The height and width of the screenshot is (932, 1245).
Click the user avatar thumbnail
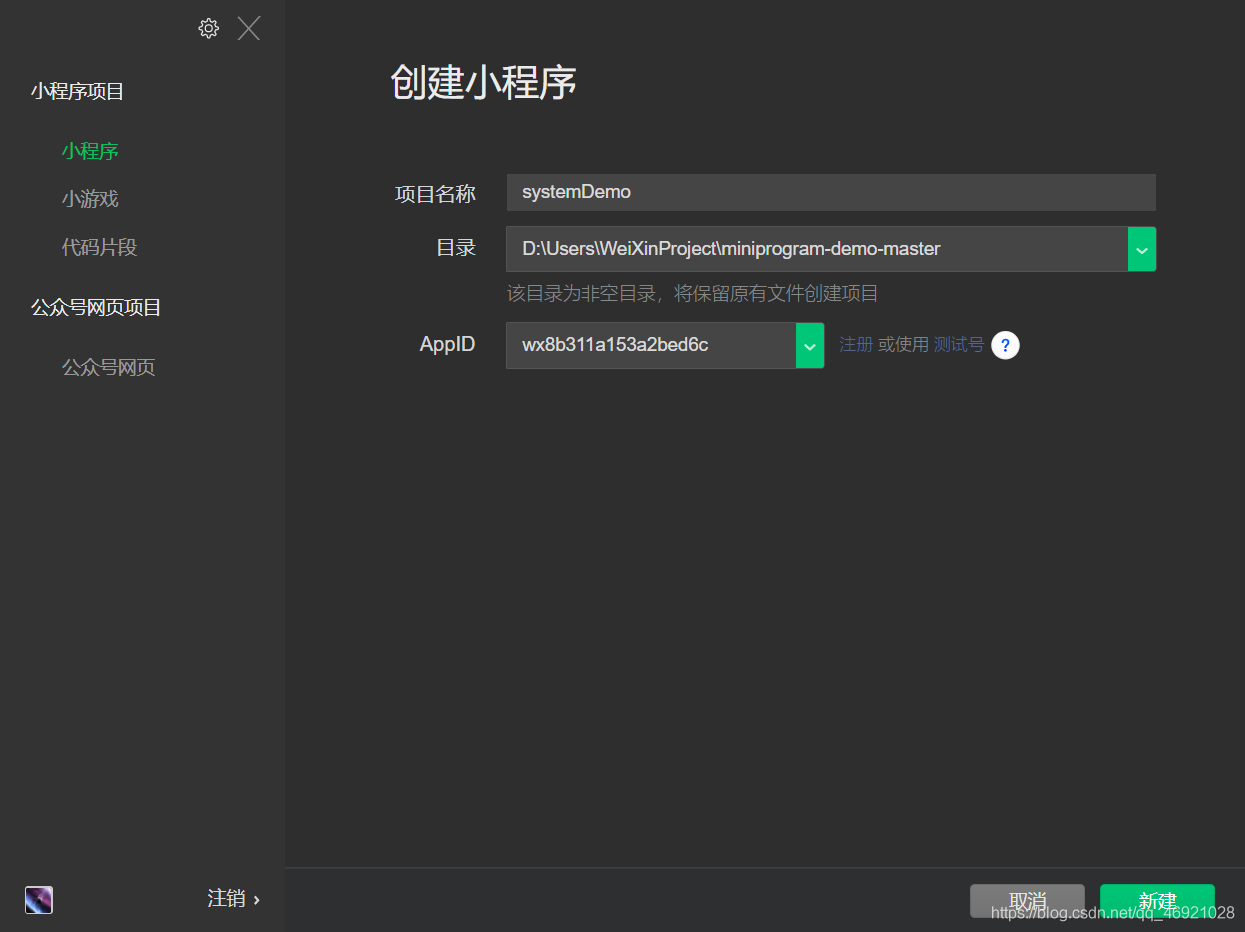[39, 900]
